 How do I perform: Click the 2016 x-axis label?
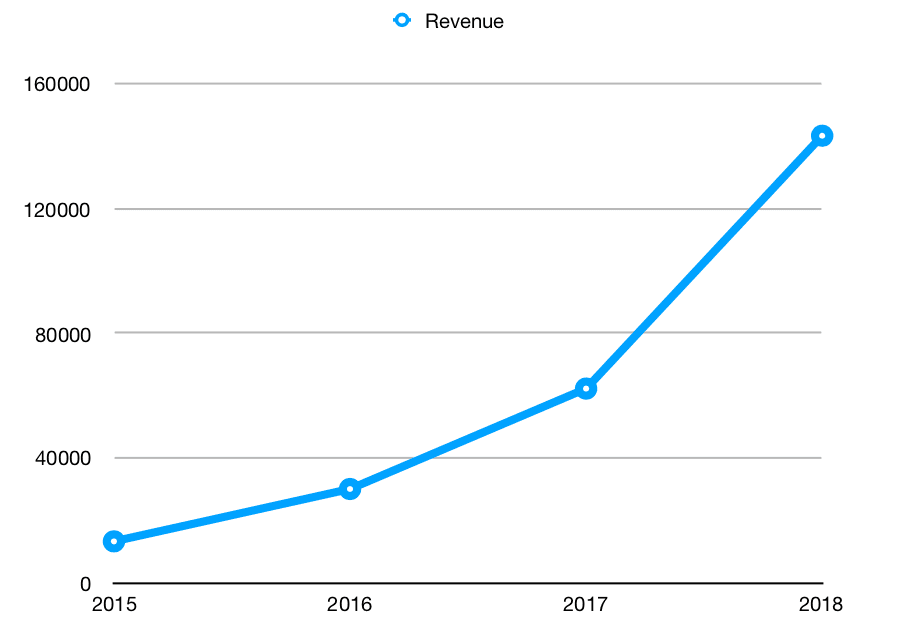pos(349,605)
